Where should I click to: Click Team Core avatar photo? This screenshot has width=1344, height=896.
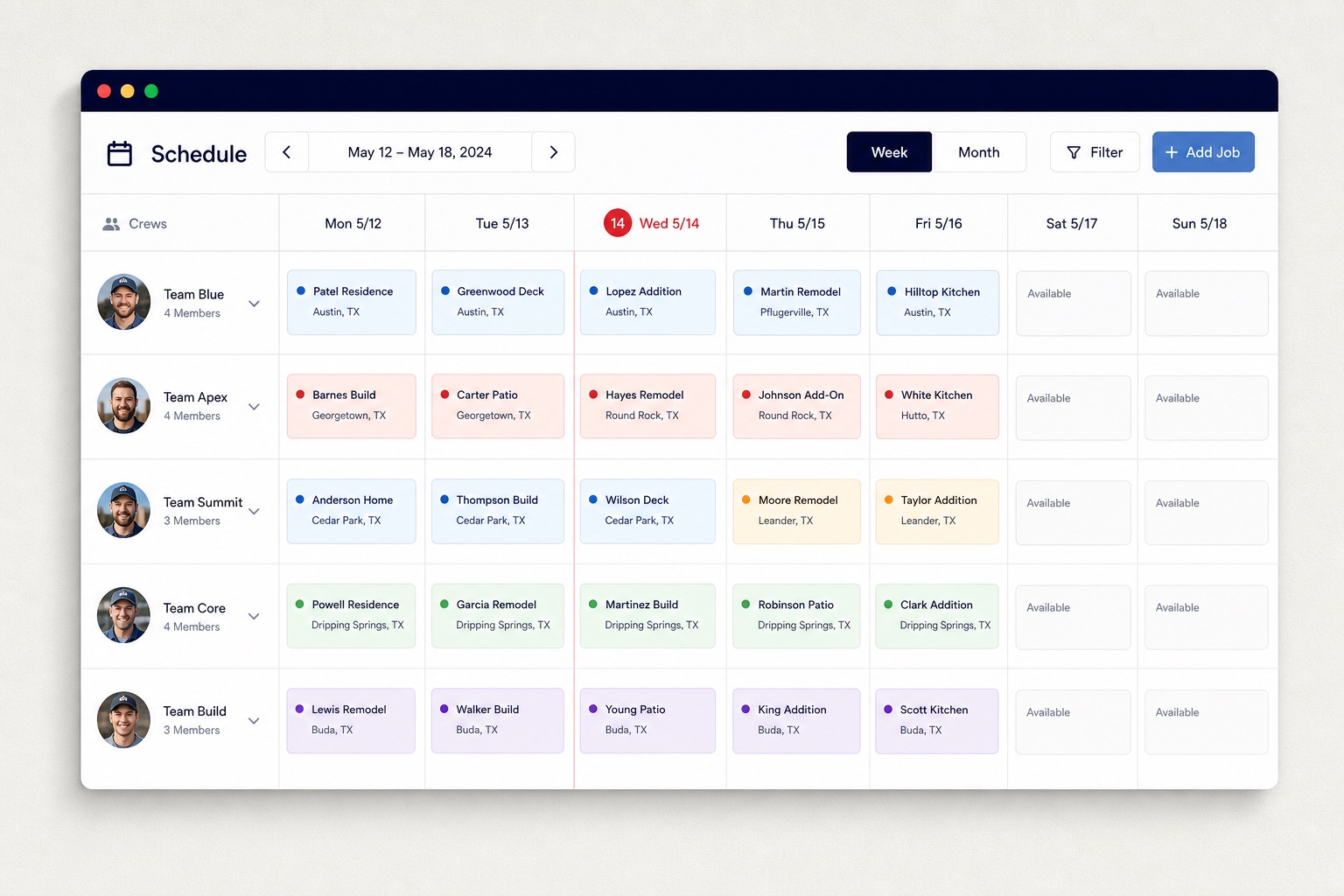(123, 615)
